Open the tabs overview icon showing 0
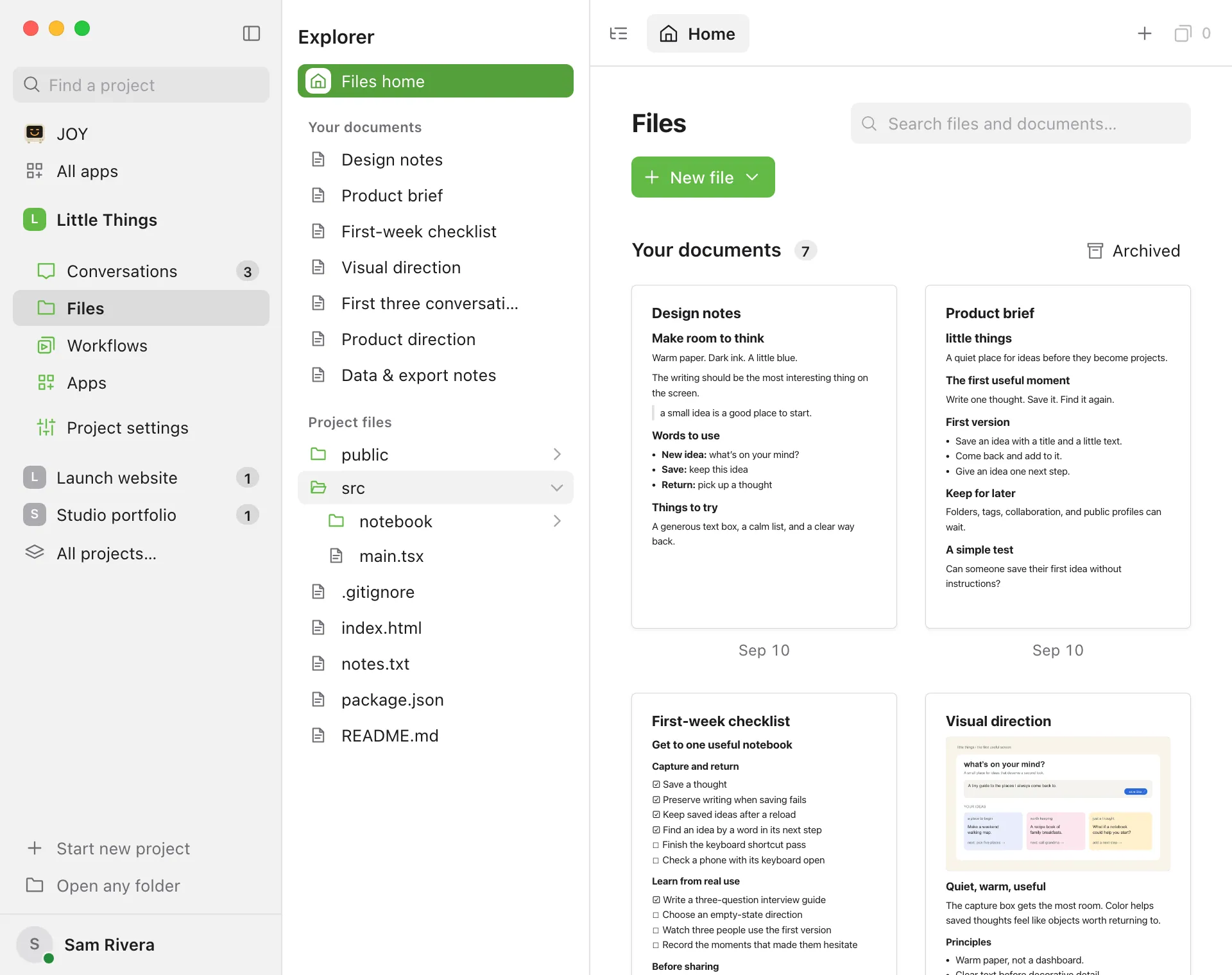The width and height of the screenshot is (1232, 975). pos(1183,33)
